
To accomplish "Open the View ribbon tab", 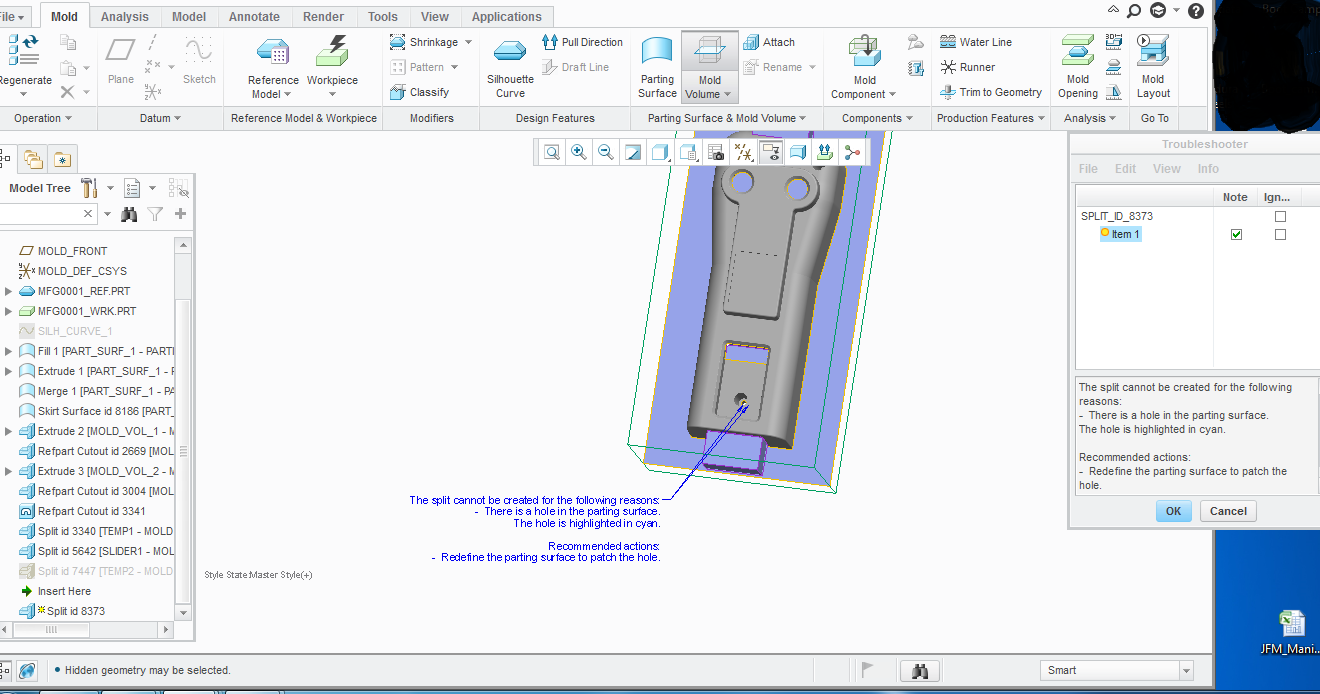I will point(434,16).
